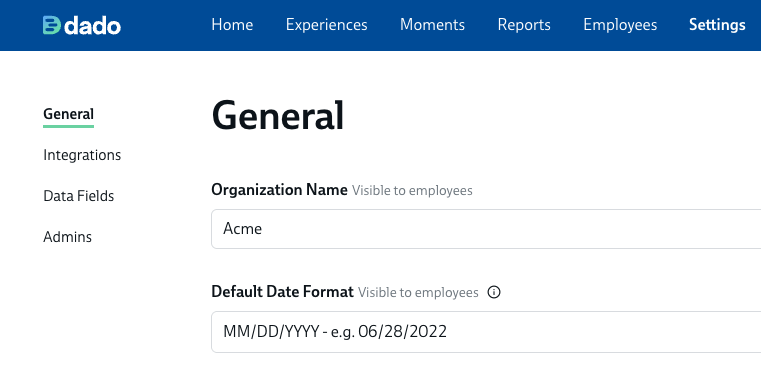This screenshot has height=380, width=761.
Task: Select the General sidebar tab
Action: point(68,114)
